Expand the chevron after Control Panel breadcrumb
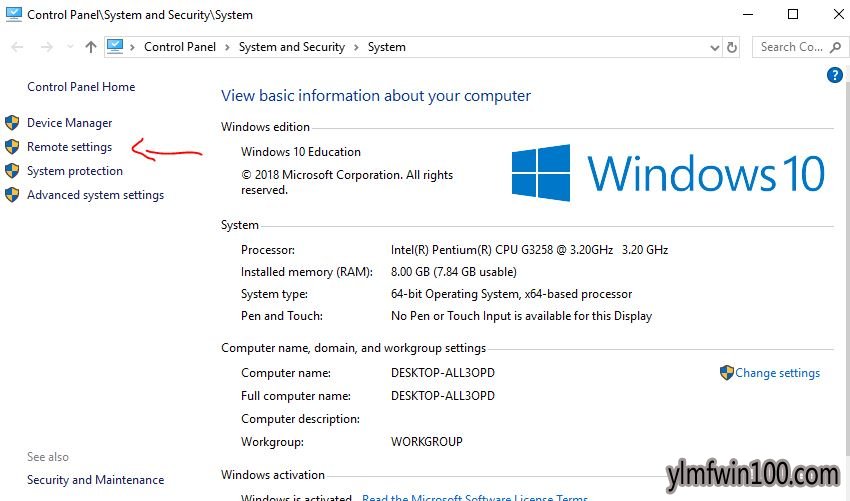Viewport: 850px width, 501px height. point(227,47)
